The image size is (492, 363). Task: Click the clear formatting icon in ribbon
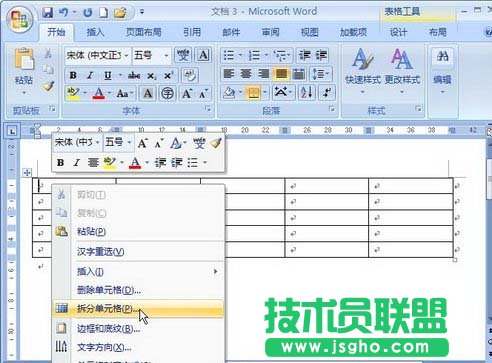(x=190, y=76)
